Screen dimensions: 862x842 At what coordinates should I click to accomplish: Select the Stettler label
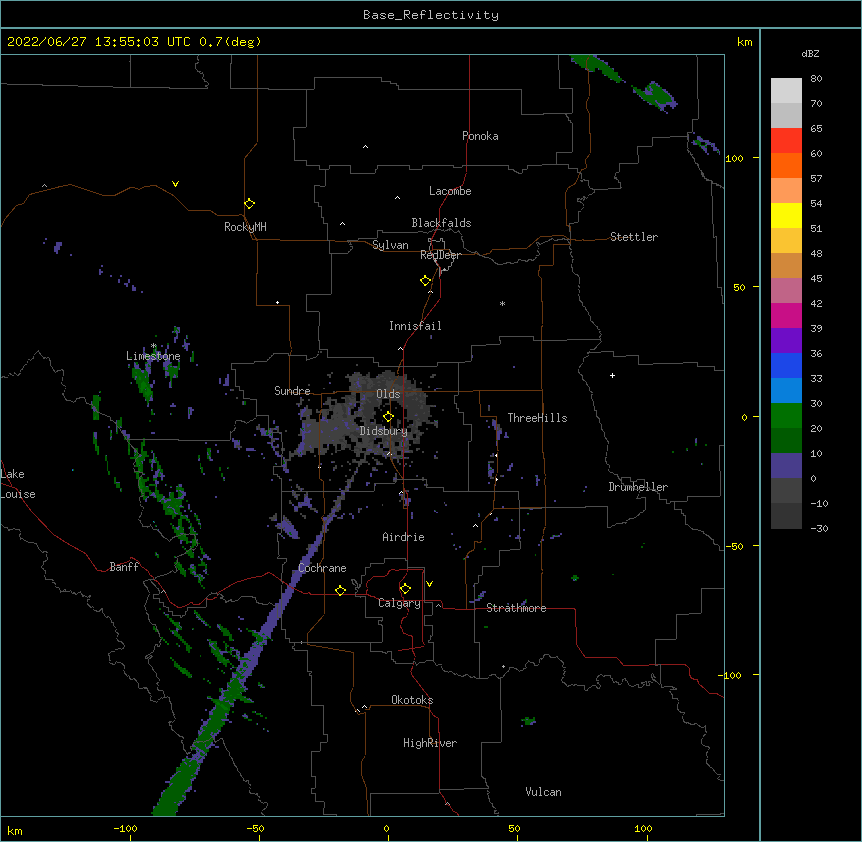point(634,237)
